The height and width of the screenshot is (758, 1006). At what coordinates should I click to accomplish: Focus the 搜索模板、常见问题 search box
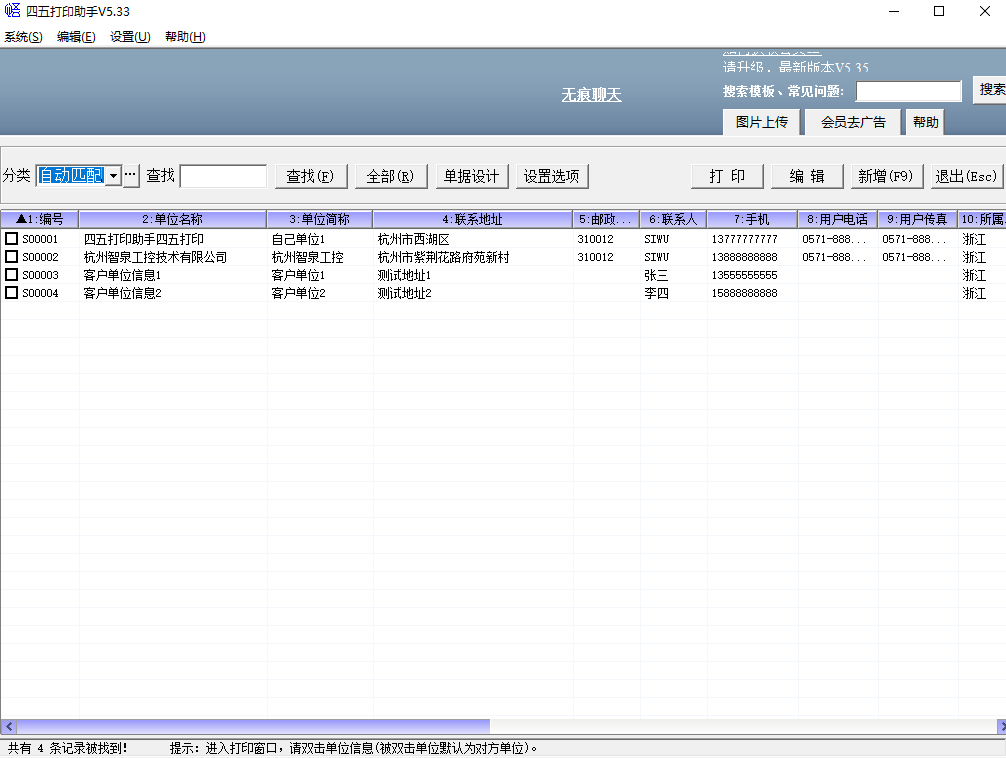[x=908, y=91]
